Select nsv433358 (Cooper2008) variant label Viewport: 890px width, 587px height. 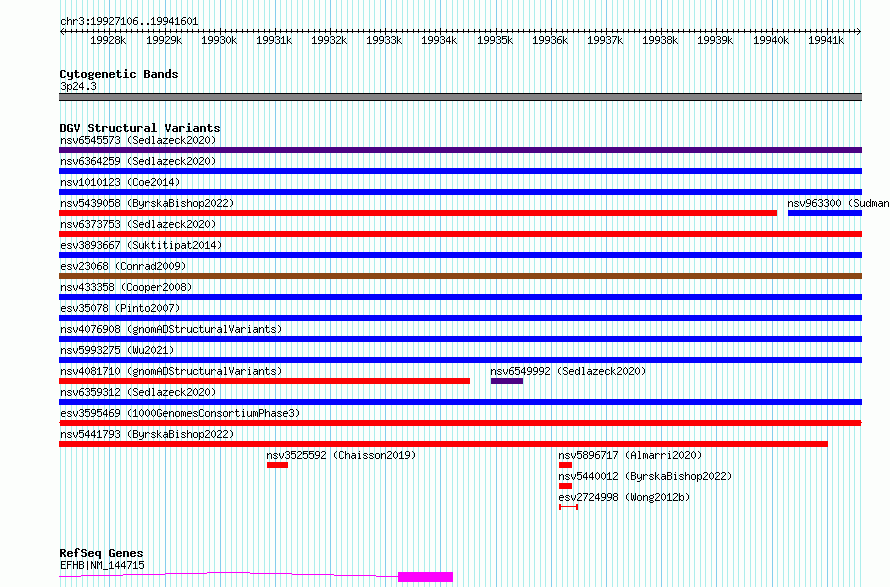point(126,287)
